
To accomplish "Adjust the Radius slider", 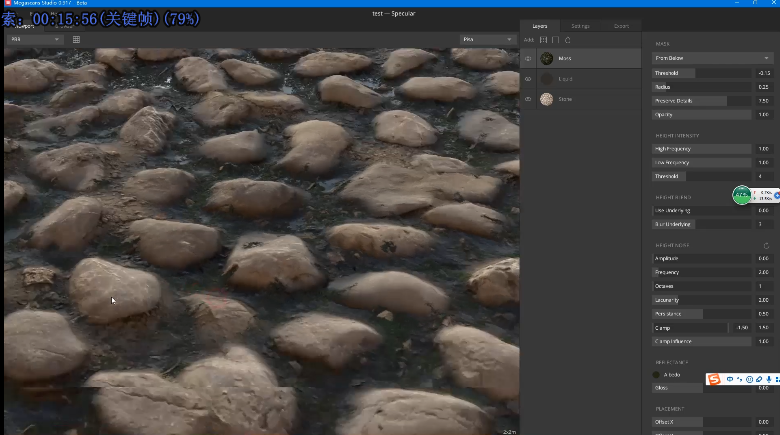I will pyautogui.click(x=702, y=87).
